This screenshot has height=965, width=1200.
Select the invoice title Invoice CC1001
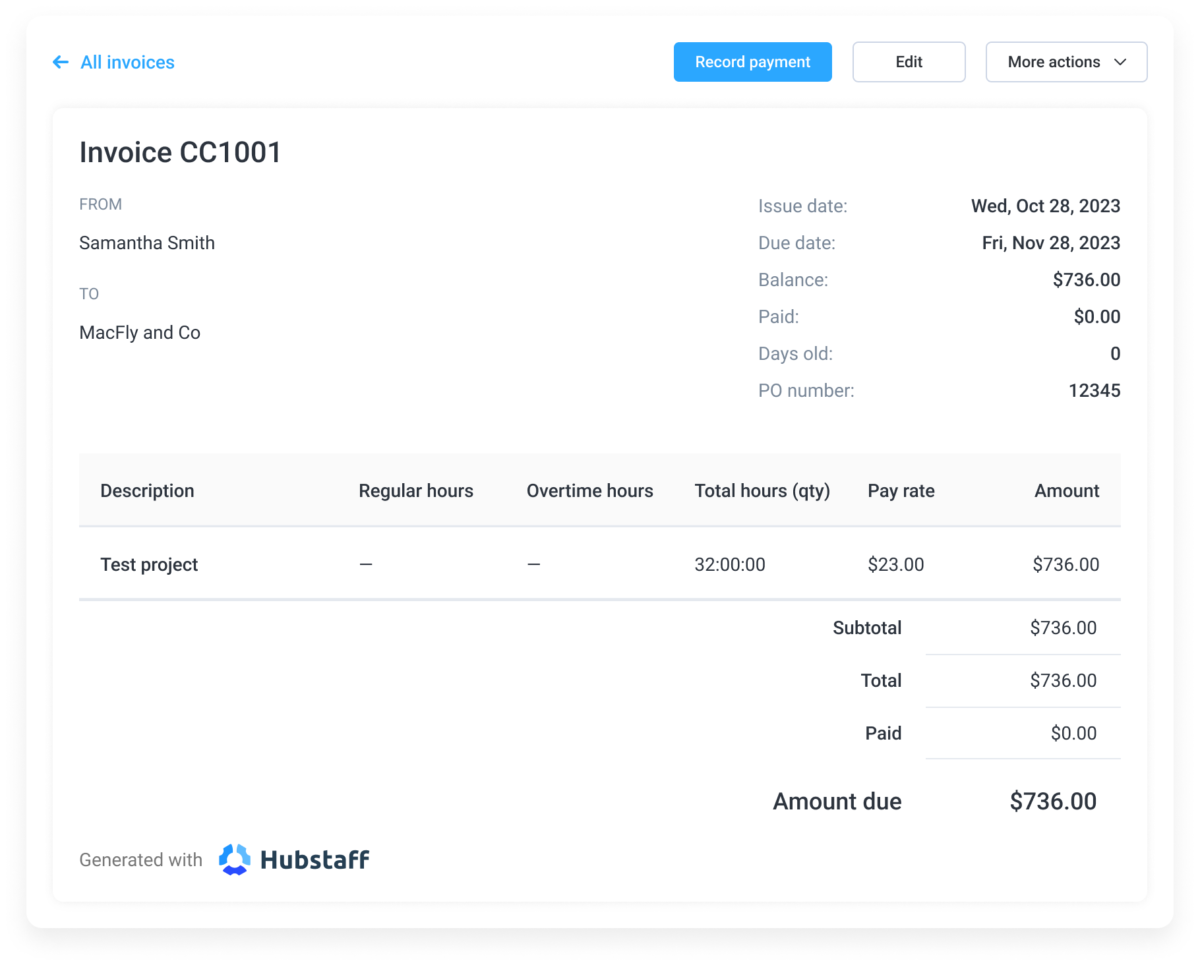pyautogui.click(x=180, y=152)
